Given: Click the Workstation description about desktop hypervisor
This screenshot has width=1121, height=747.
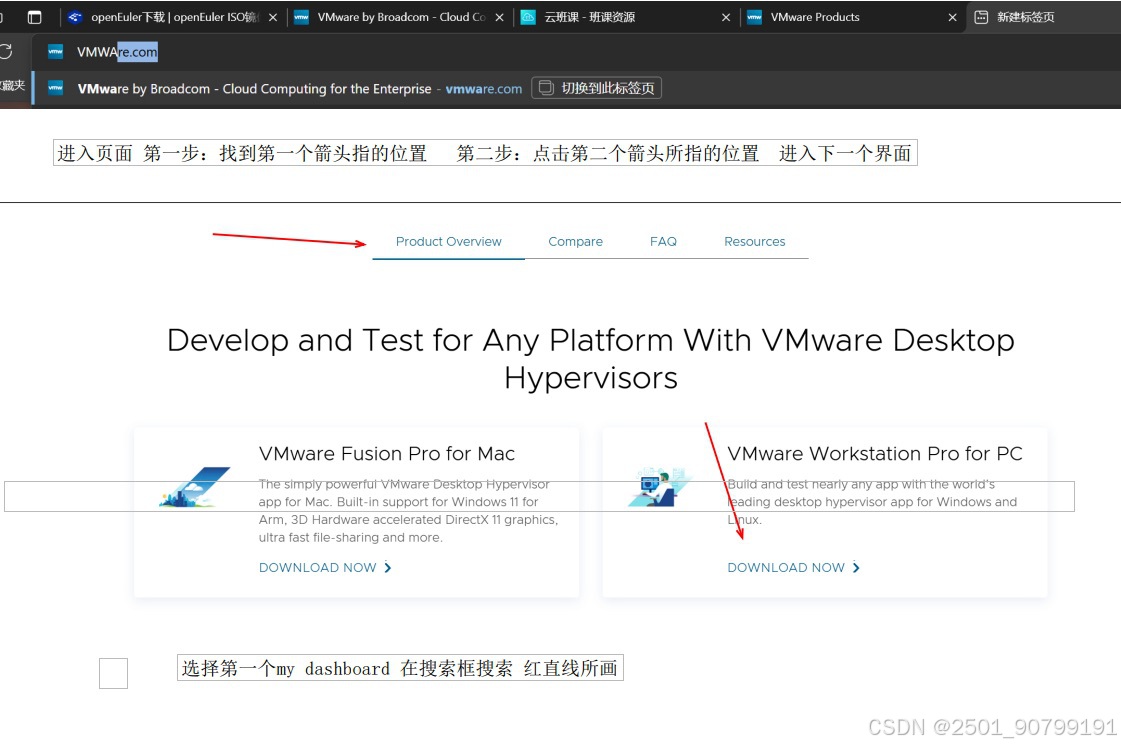Looking at the screenshot, I should click(871, 502).
